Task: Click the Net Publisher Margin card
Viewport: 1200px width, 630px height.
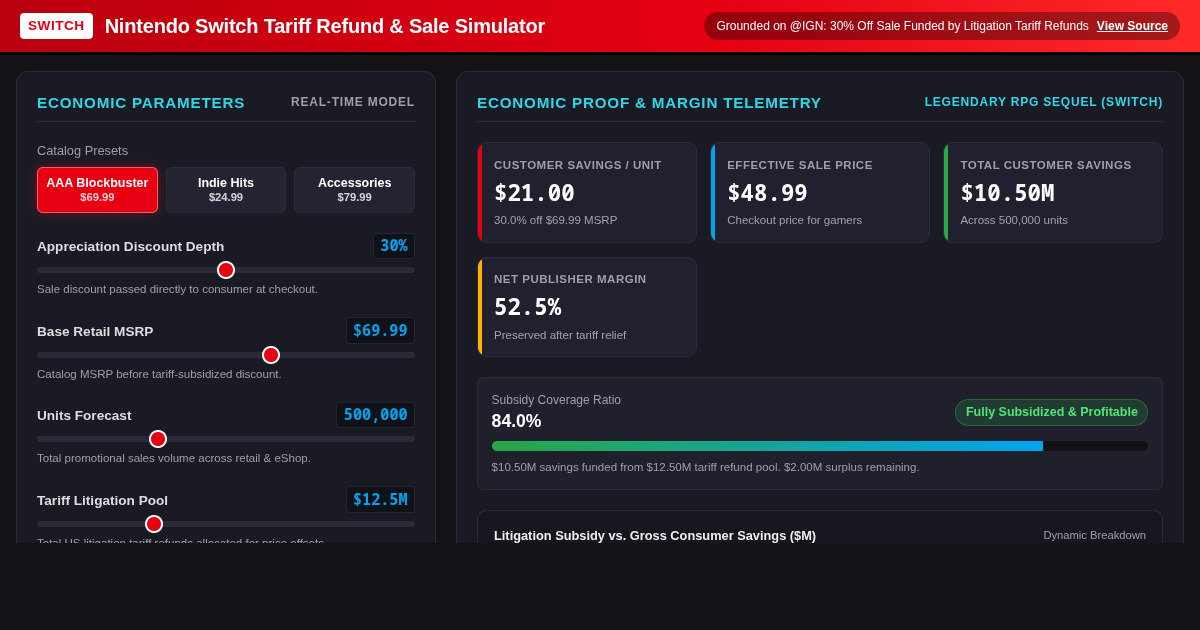Action: [x=587, y=307]
